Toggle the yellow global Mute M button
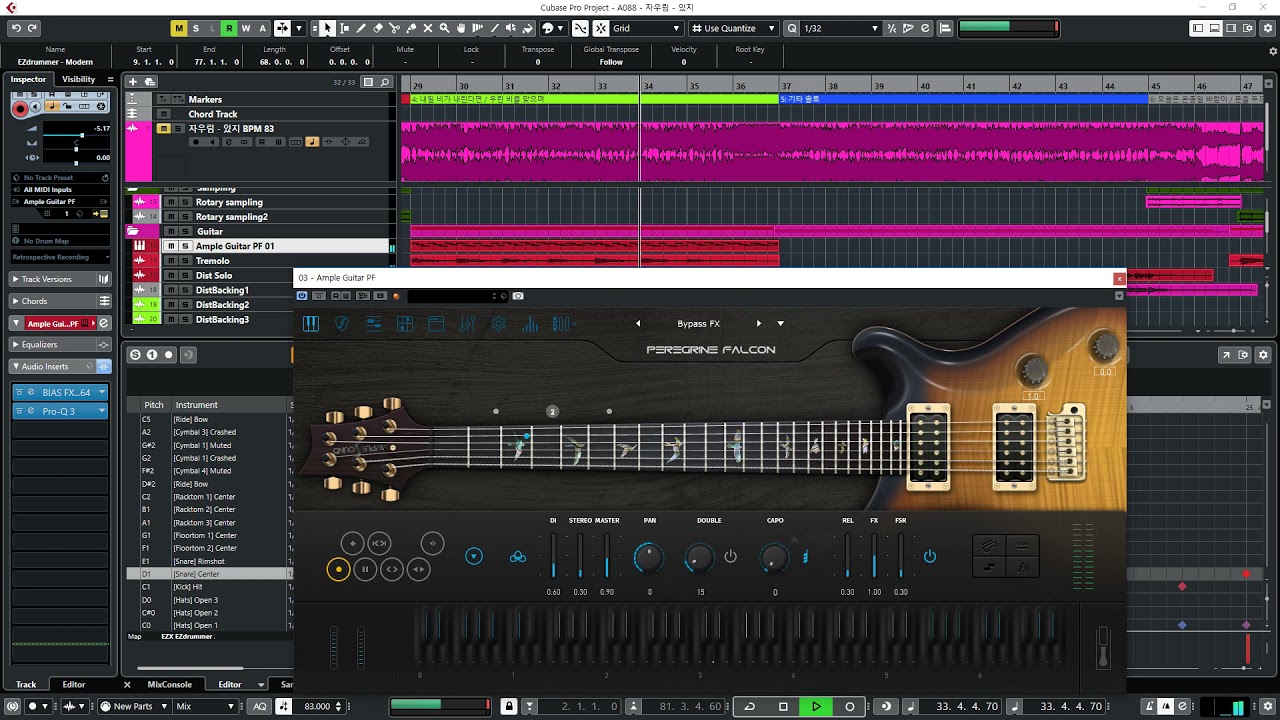The height and width of the screenshot is (720, 1280). pyautogui.click(x=179, y=28)
